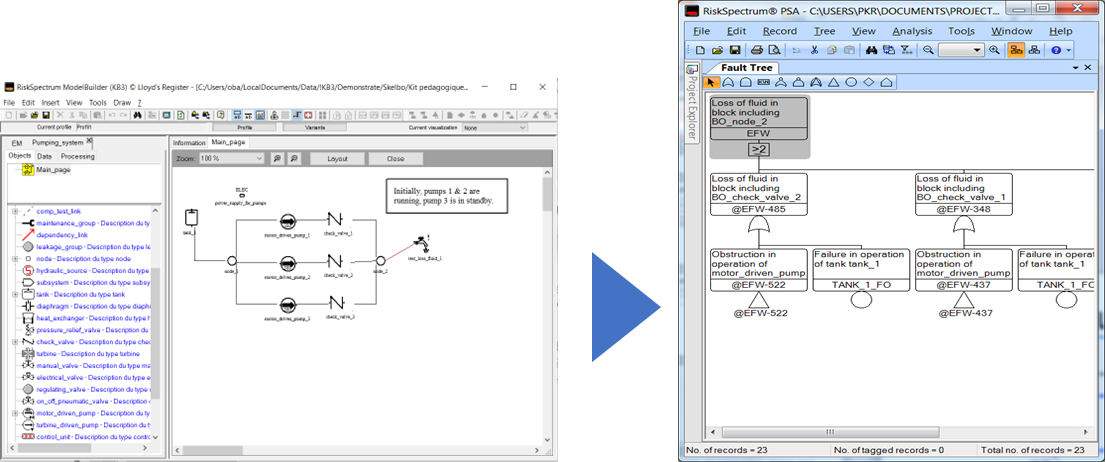1105x462 pixels.
Task: Switch to Information tab in ModelBuilder
Action: point(189,142)
